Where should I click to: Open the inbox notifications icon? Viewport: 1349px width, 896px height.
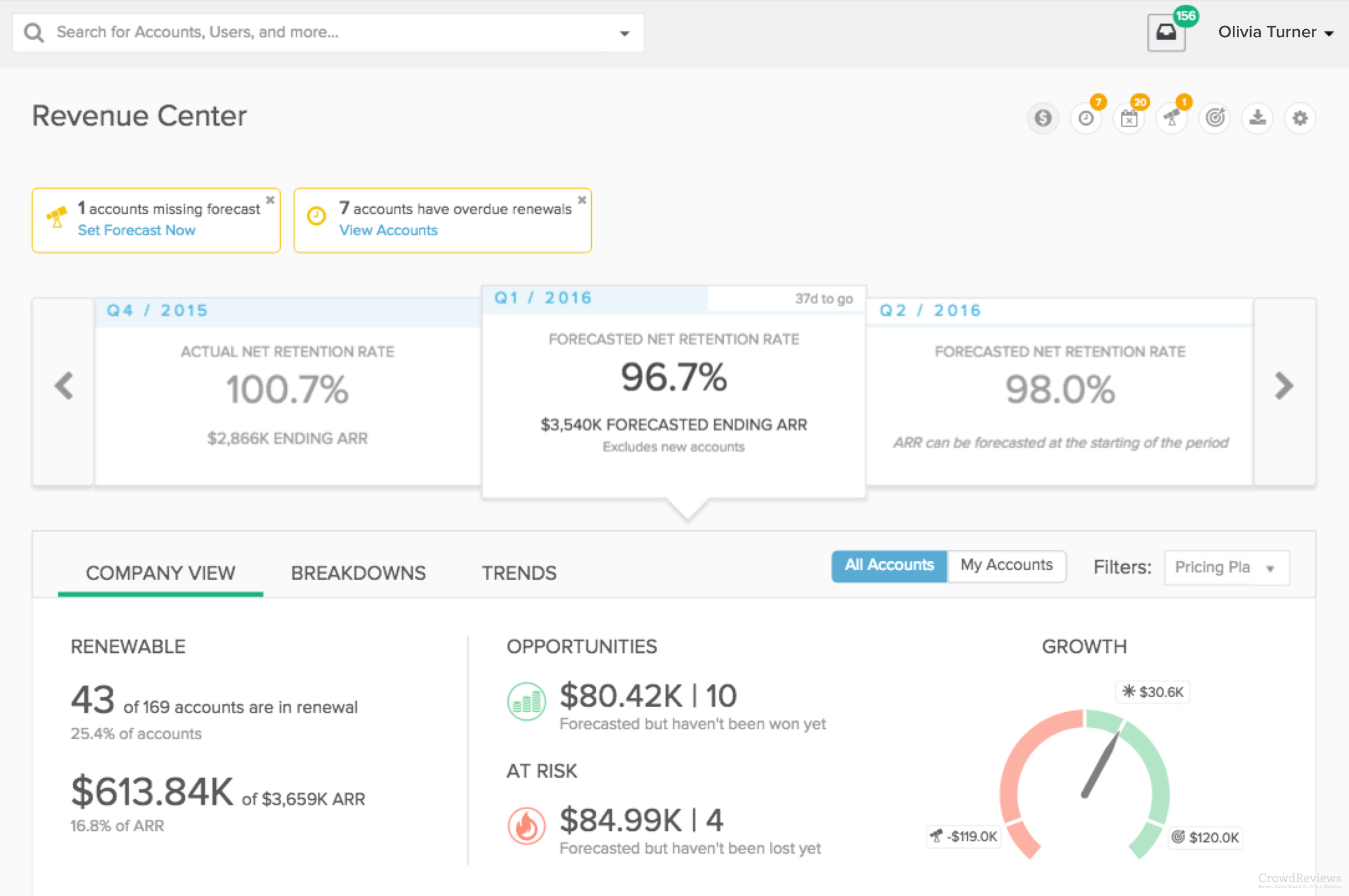click(1166, 33)
